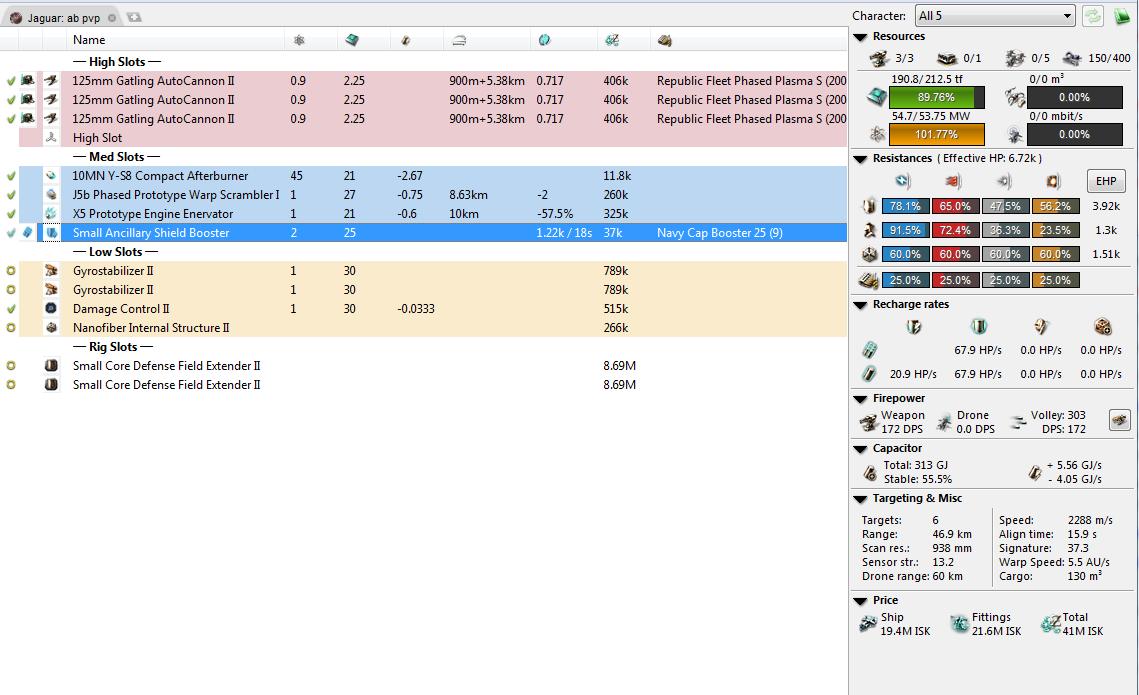The width and height of the screenshot is (1139, 695).
Task: Click the Speed value 2288 m/s
Action: pyautogui.click(x=1090, y=520)
